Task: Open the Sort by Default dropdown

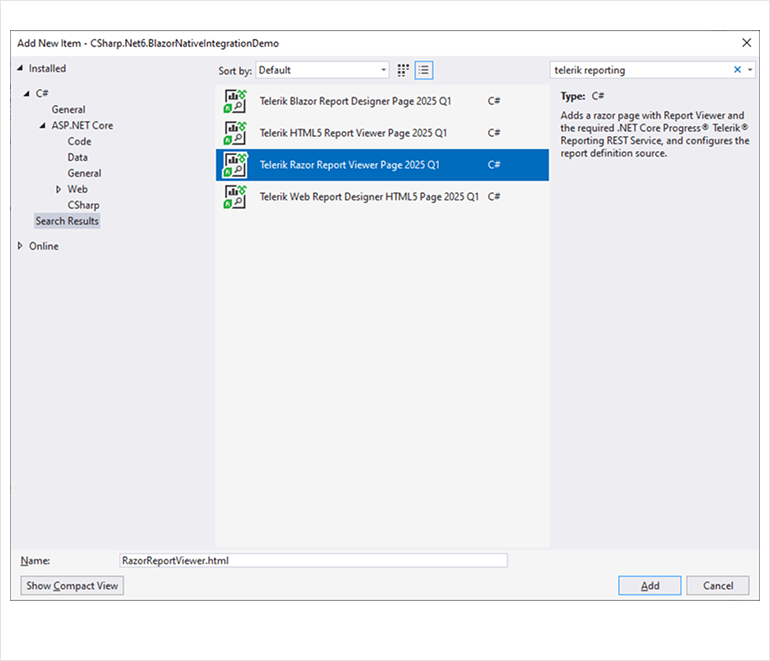Action: click(x=322, y=70)
